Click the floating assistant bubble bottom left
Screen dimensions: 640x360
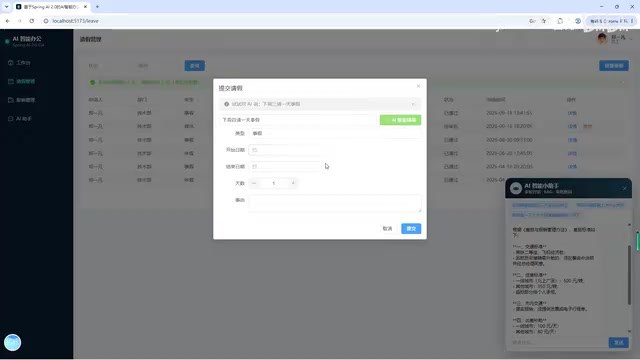click(13, 342)
